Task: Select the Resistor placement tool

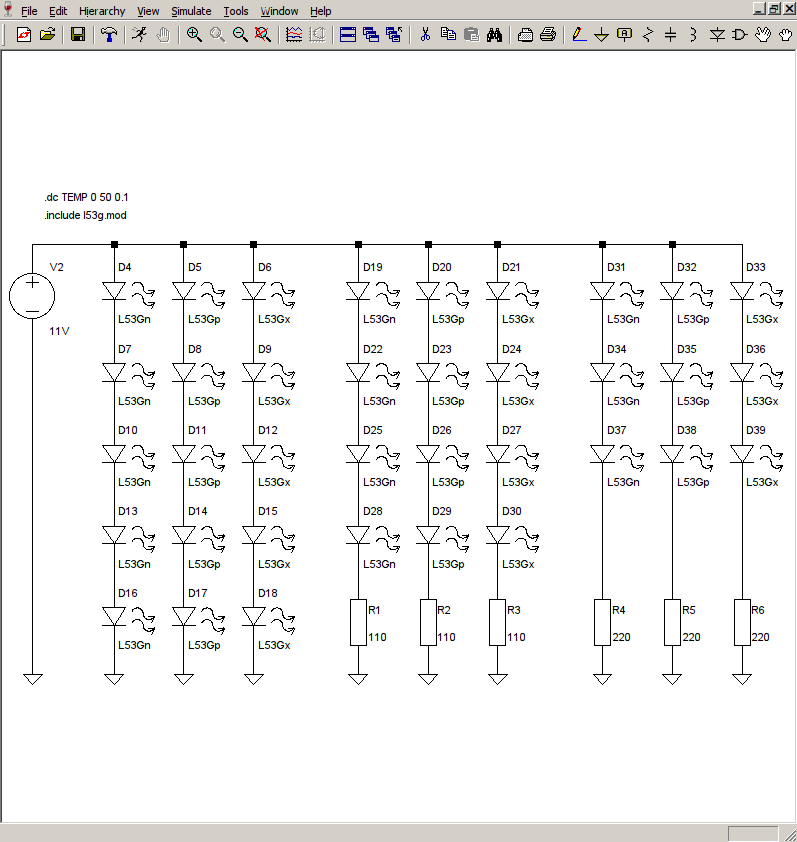Action: click(648, 35)
